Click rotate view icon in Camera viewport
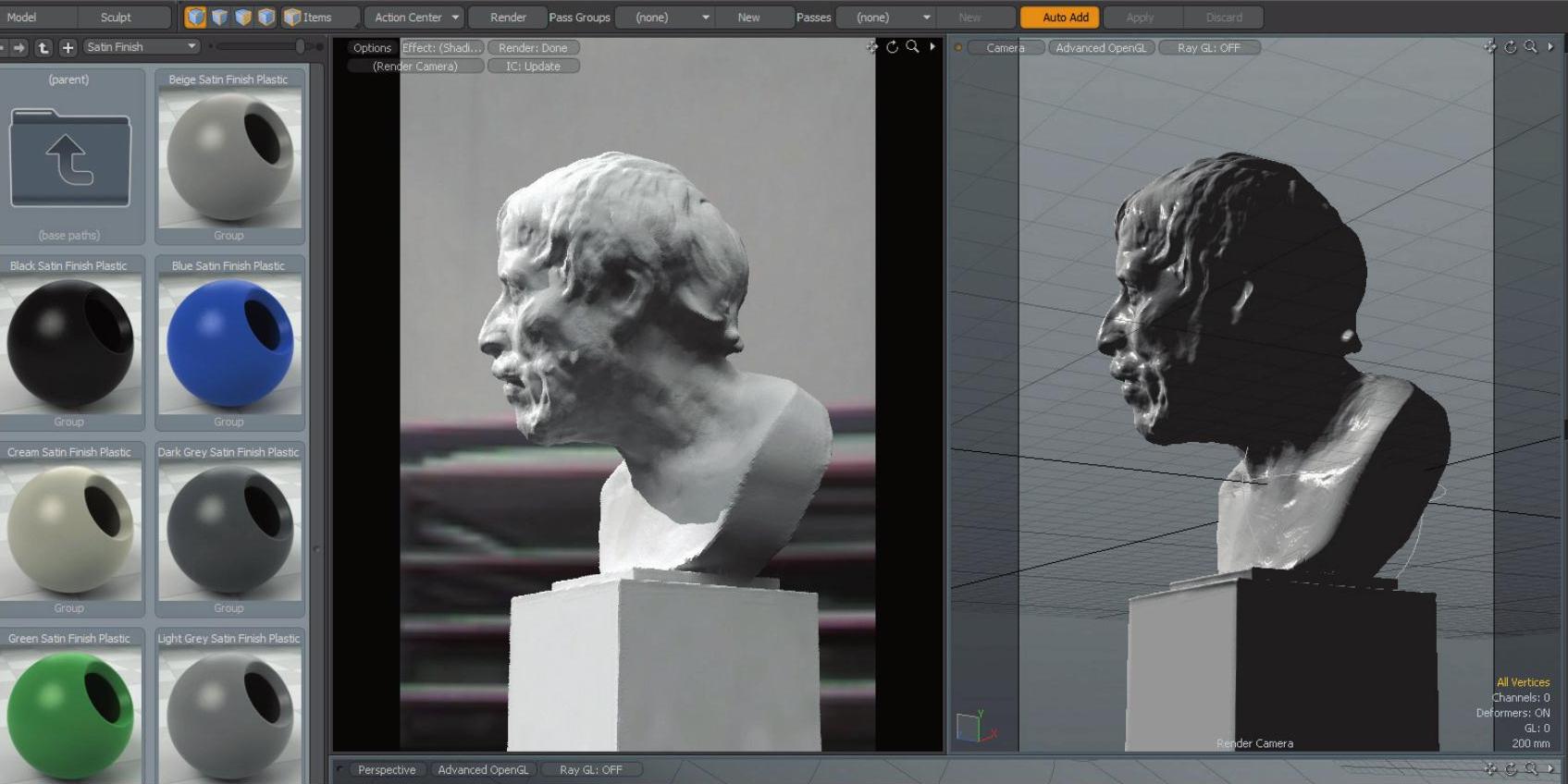The height and width of the screenshot is (784, 1568). coord(1510,47)
